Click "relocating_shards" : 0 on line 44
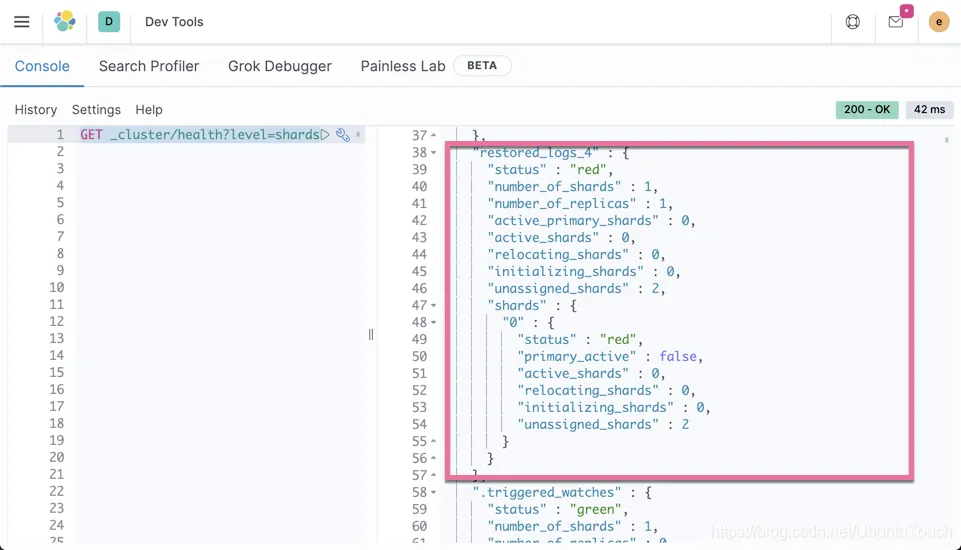 [x=576, y=255]
